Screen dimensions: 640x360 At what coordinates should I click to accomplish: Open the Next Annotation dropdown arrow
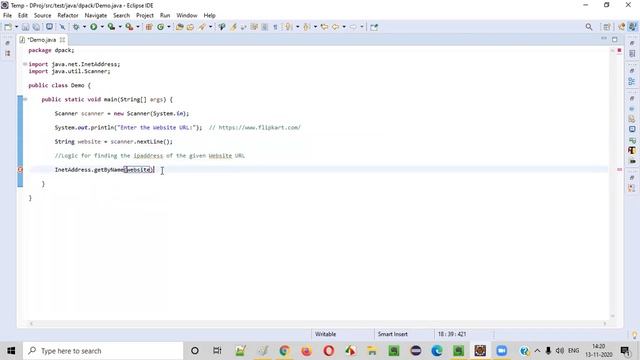coord(297,27)
